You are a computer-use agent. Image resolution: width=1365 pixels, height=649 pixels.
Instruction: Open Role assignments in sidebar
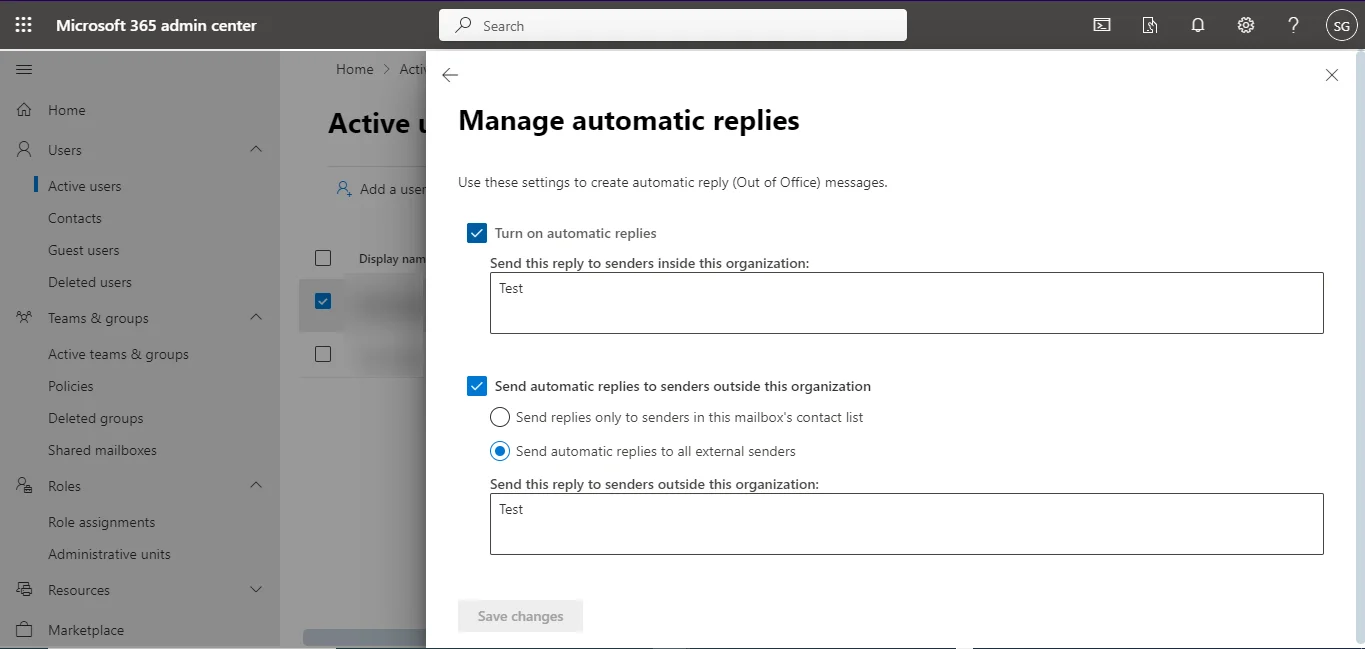[102, 522]
